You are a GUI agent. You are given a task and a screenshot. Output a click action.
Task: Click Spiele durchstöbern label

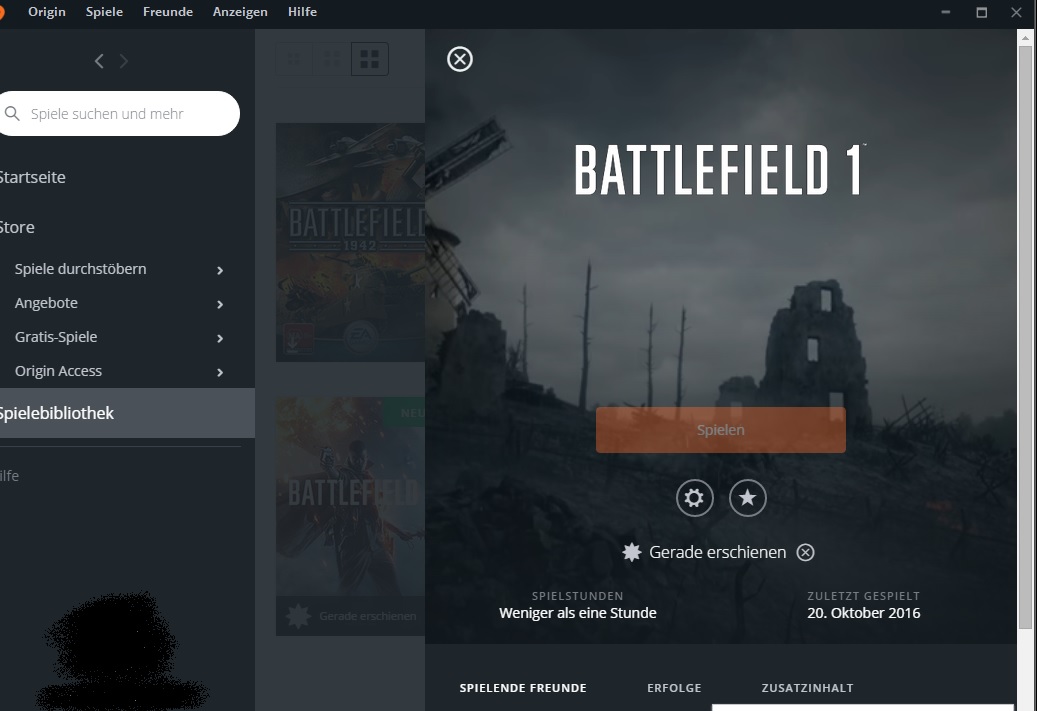(81, 269)
